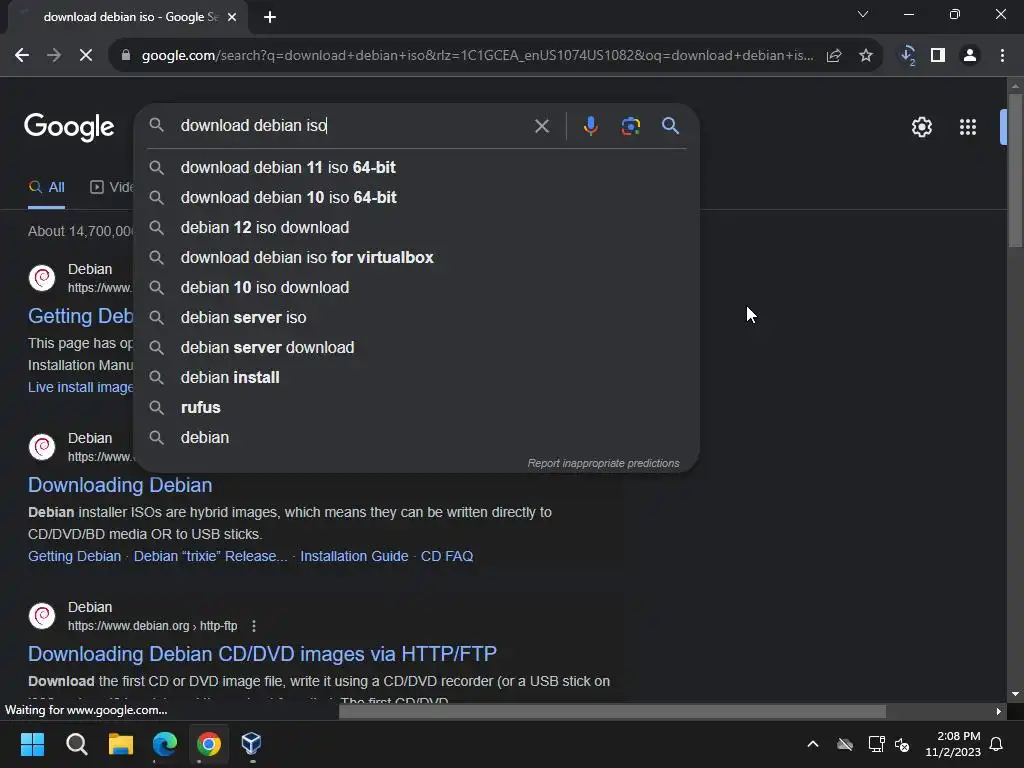1024x768 pixels.
Task: Click the scroll-right arrow of horizontal scrollbar
Action: 999,711
